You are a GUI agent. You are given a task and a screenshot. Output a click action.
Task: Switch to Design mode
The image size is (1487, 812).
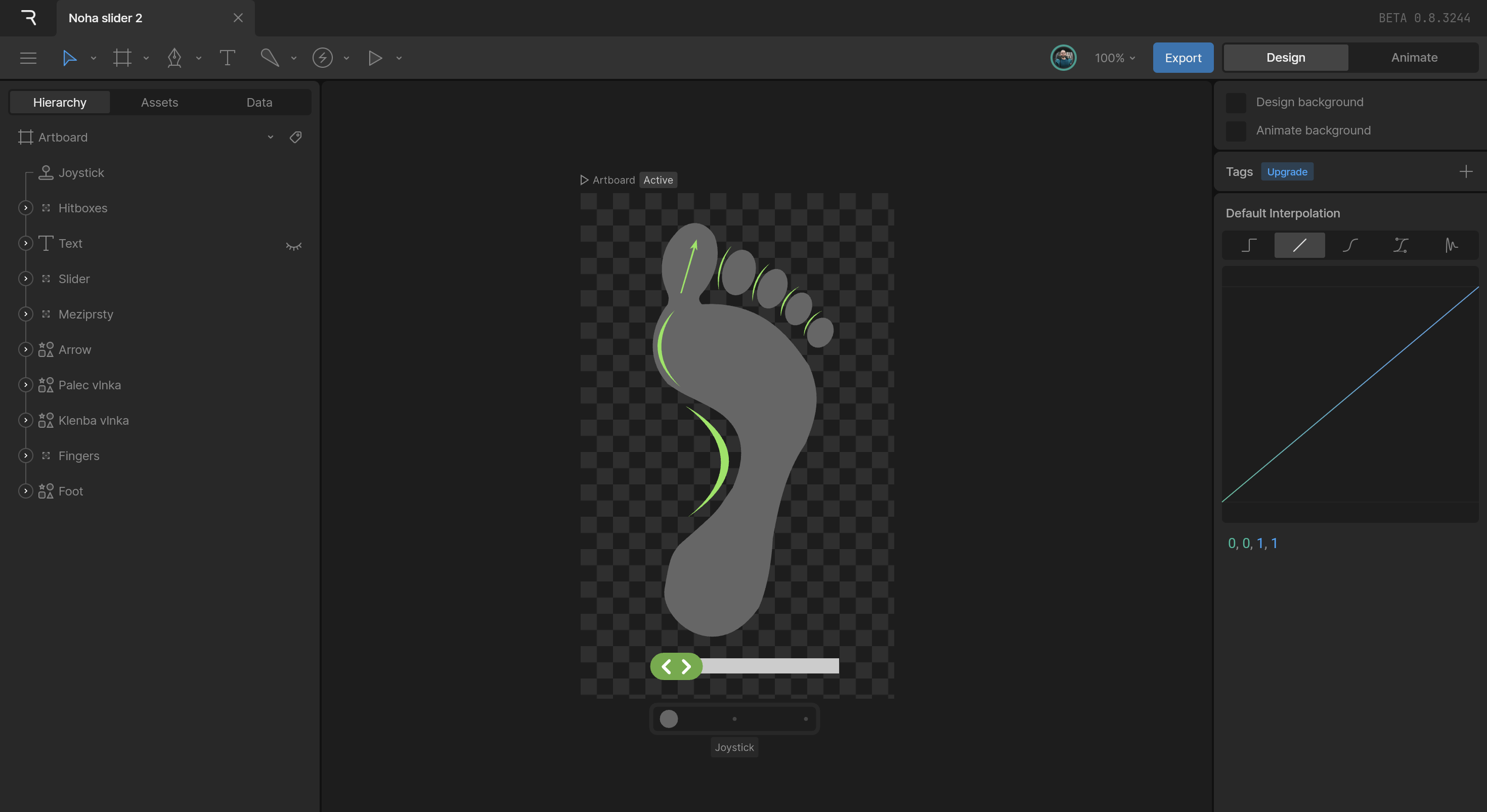[1286, 58]
